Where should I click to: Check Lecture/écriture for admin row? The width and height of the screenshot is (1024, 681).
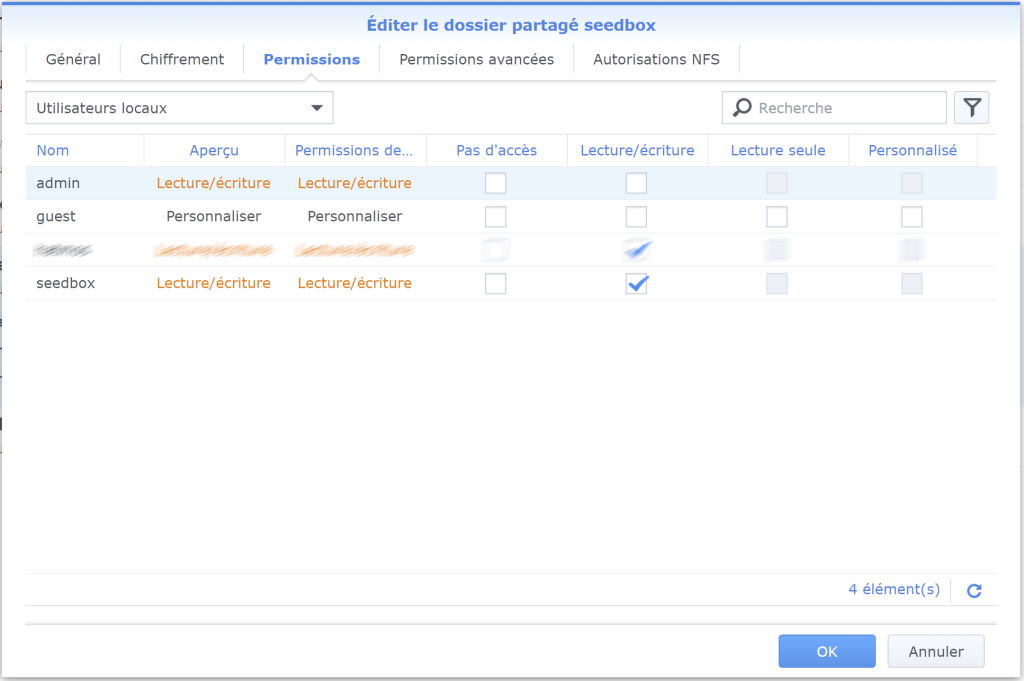point(636,183)
